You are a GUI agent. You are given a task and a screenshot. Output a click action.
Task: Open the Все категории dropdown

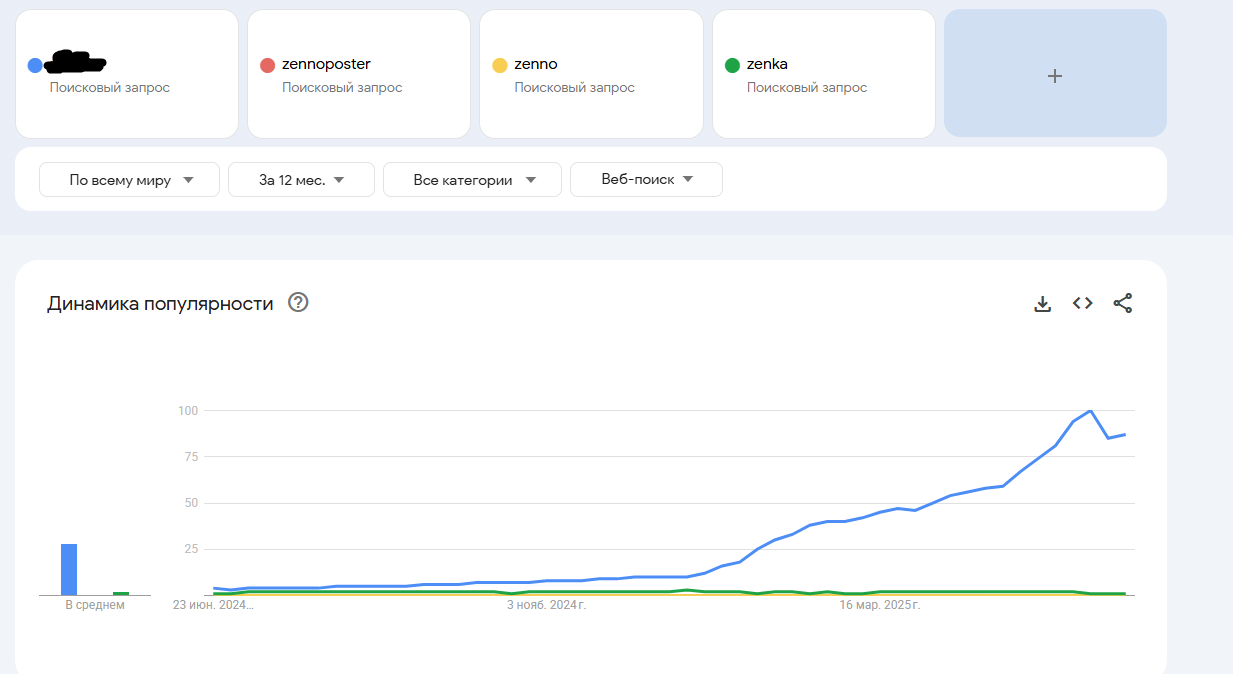[472, 180]
